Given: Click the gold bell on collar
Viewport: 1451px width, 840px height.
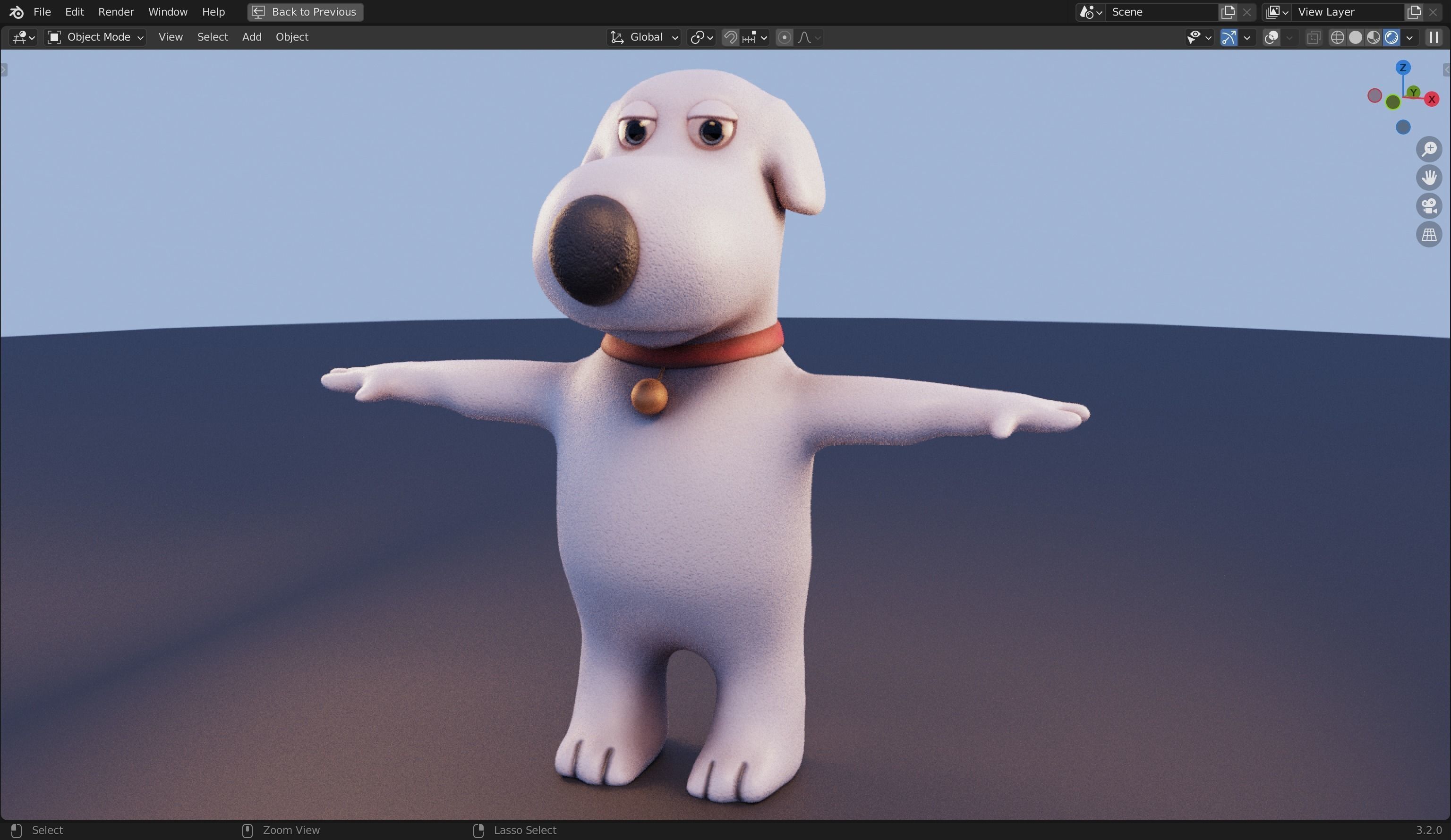Looking at the screenshot, I should click(x=649, y=396).
